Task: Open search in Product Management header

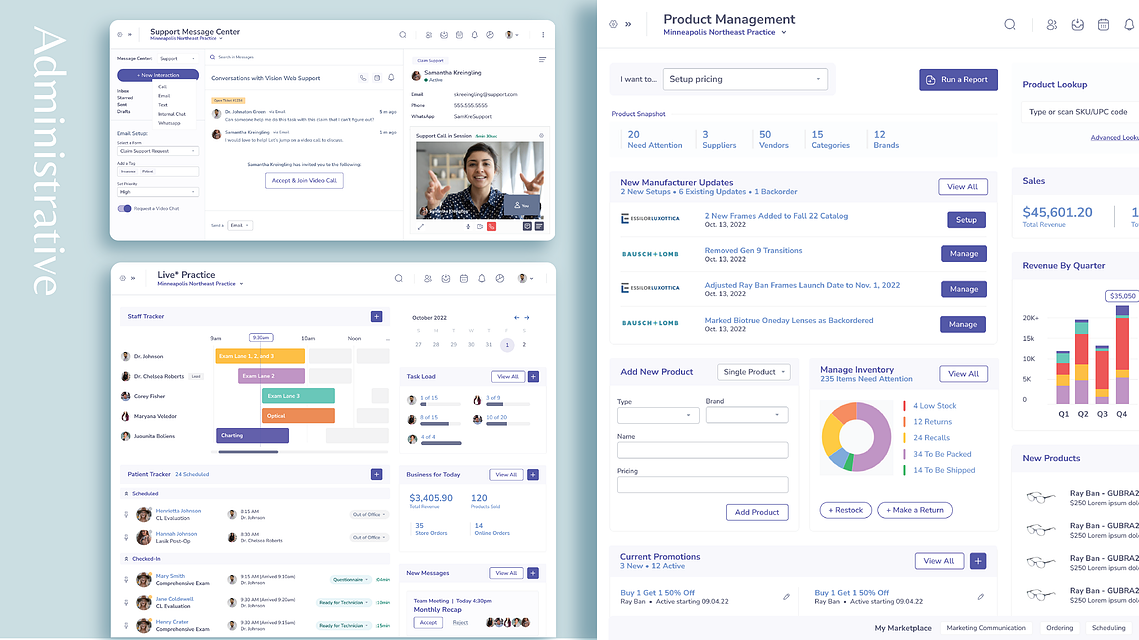Action: tap(1010, 25)
